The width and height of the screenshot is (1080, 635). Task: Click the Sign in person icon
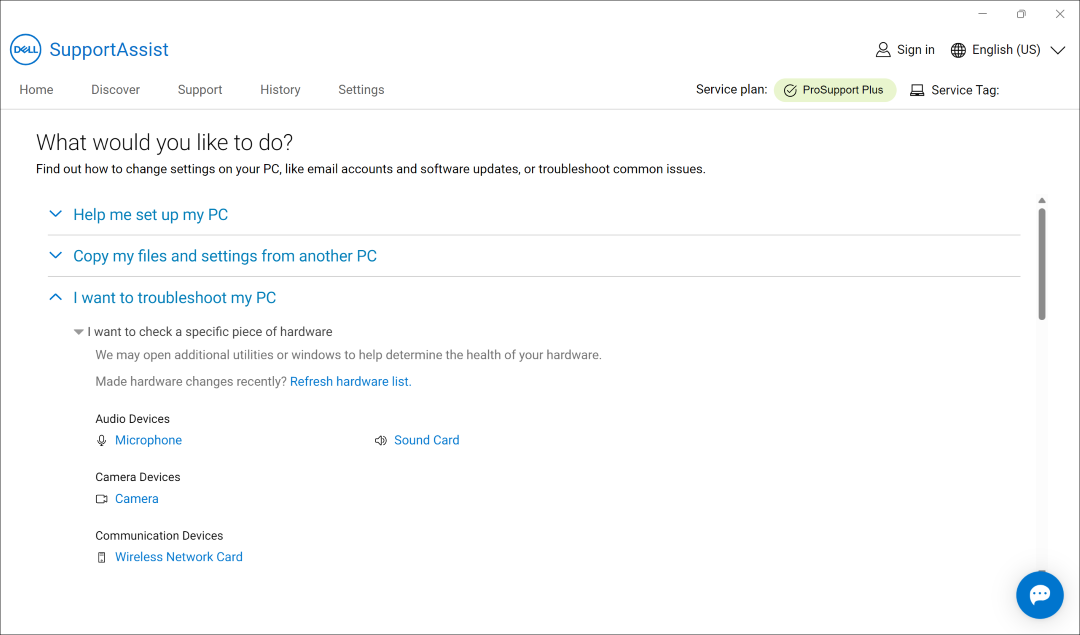point(883,49)
